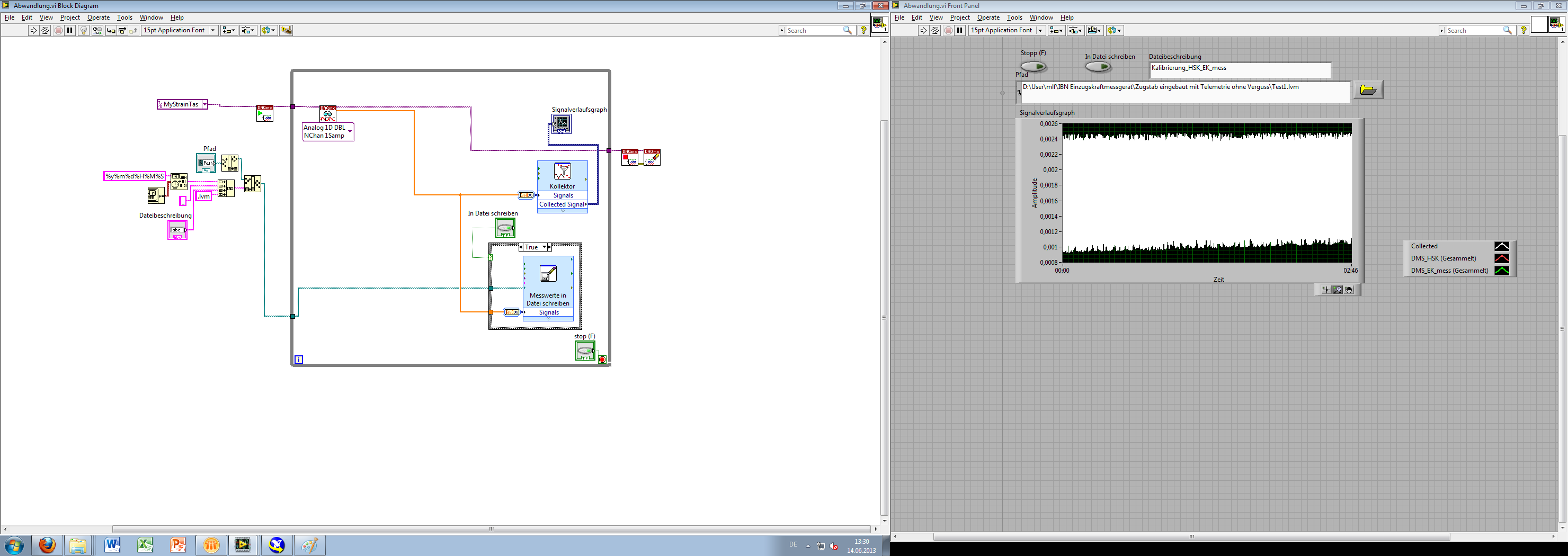Click stop (F) boolean terminal
This screenshot has height=556, width=1568.
[585, 351]
